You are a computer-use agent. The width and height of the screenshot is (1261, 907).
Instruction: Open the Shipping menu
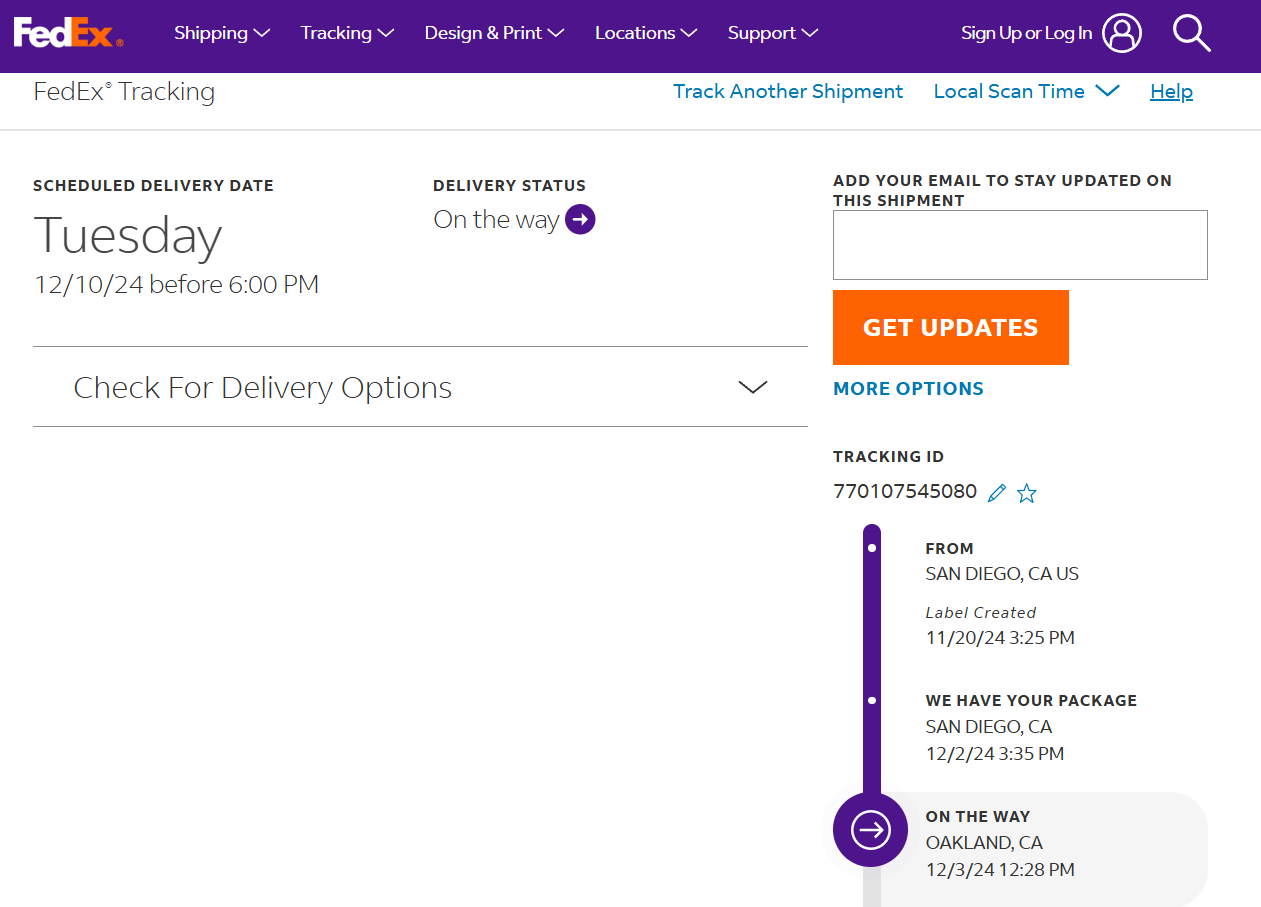click(222, 33)
